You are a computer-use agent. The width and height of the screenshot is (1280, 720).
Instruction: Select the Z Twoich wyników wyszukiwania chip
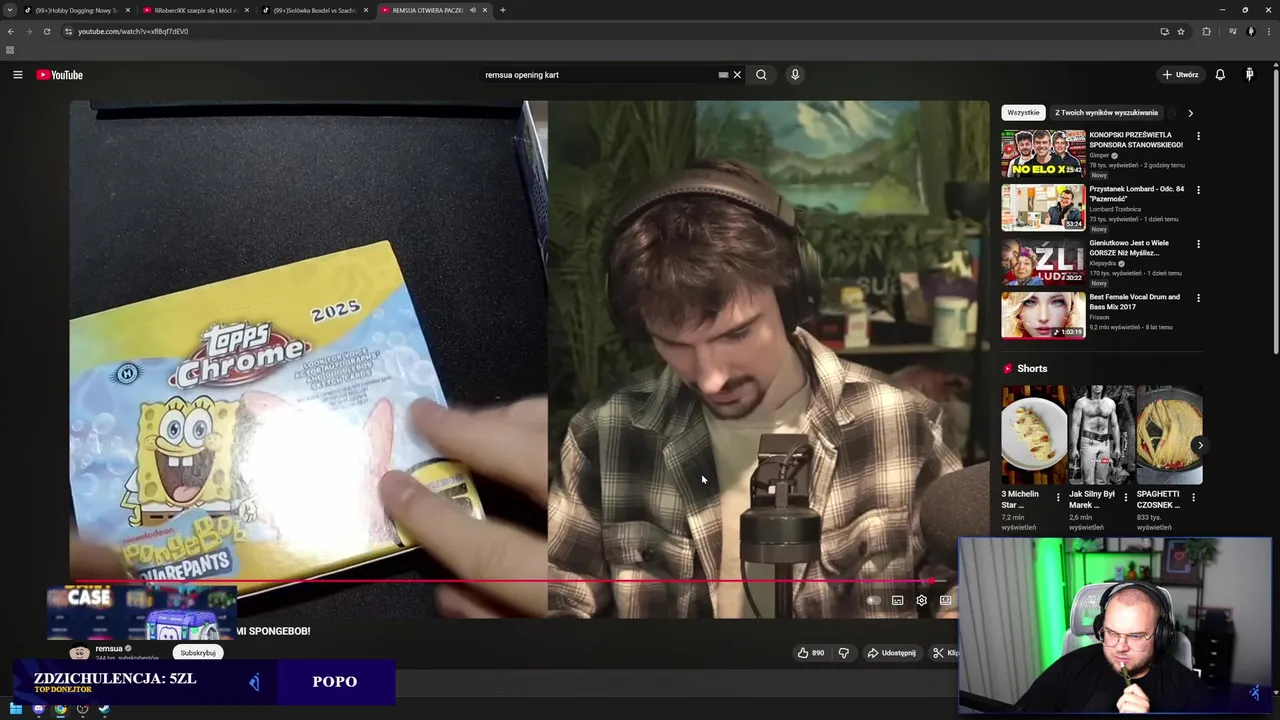coord(1106,113)
